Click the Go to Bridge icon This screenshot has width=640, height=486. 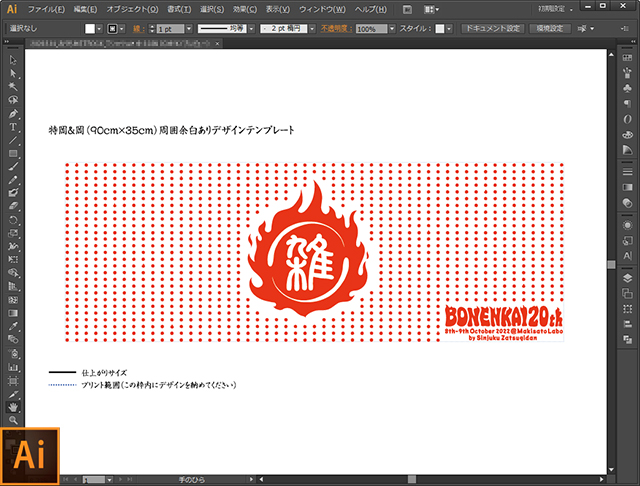[x=407, y=9]
